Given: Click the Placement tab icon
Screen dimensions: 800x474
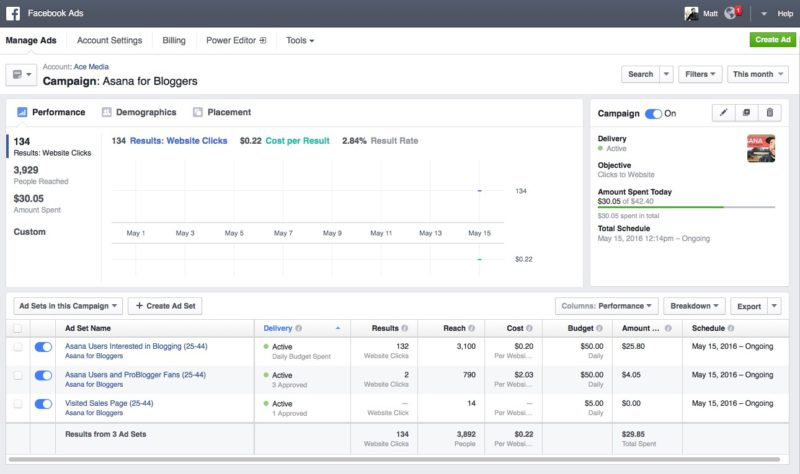Looking at the screenshot, I should point(197,112).
